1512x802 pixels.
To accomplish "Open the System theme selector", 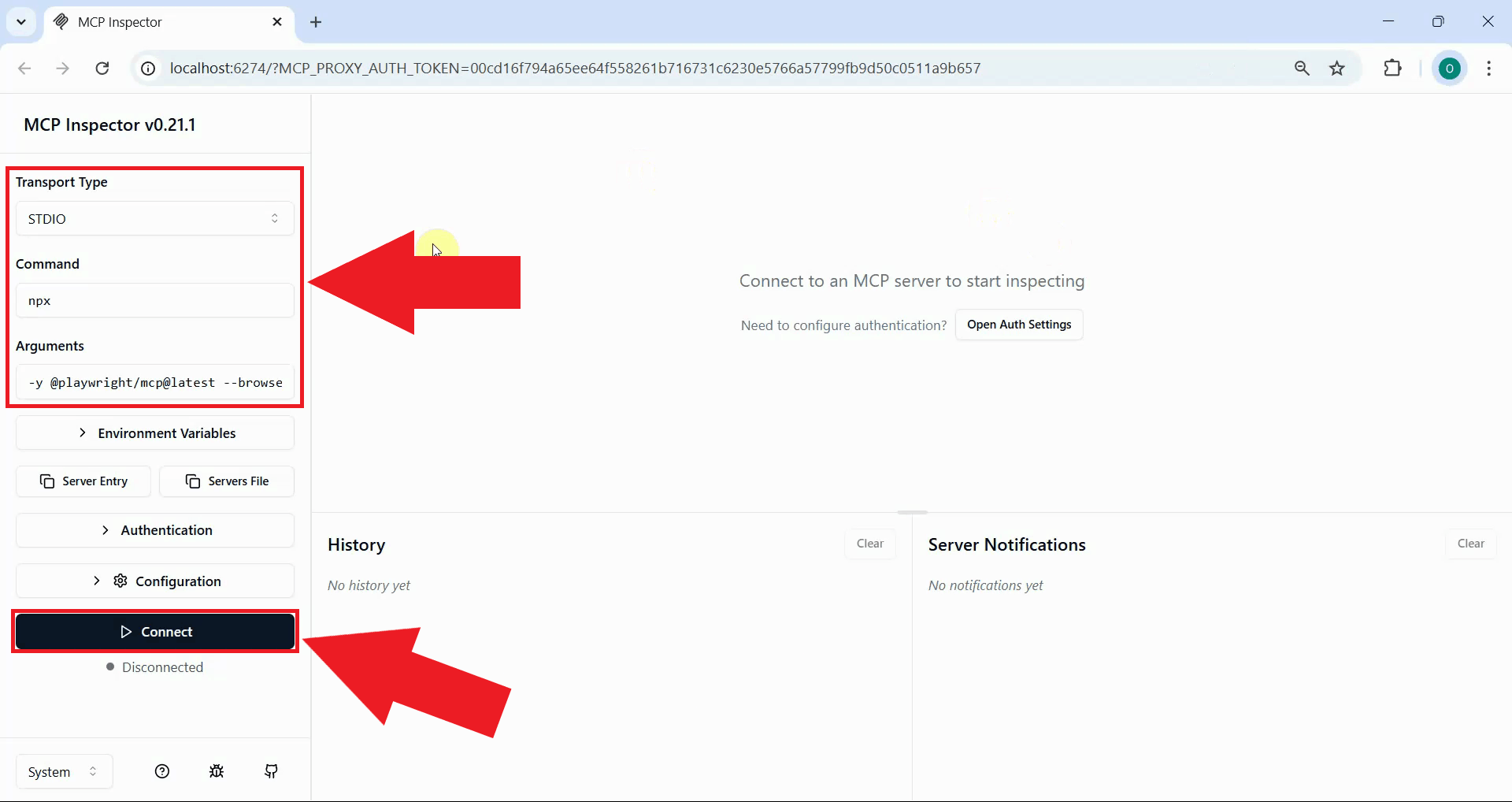I will 62,771.
